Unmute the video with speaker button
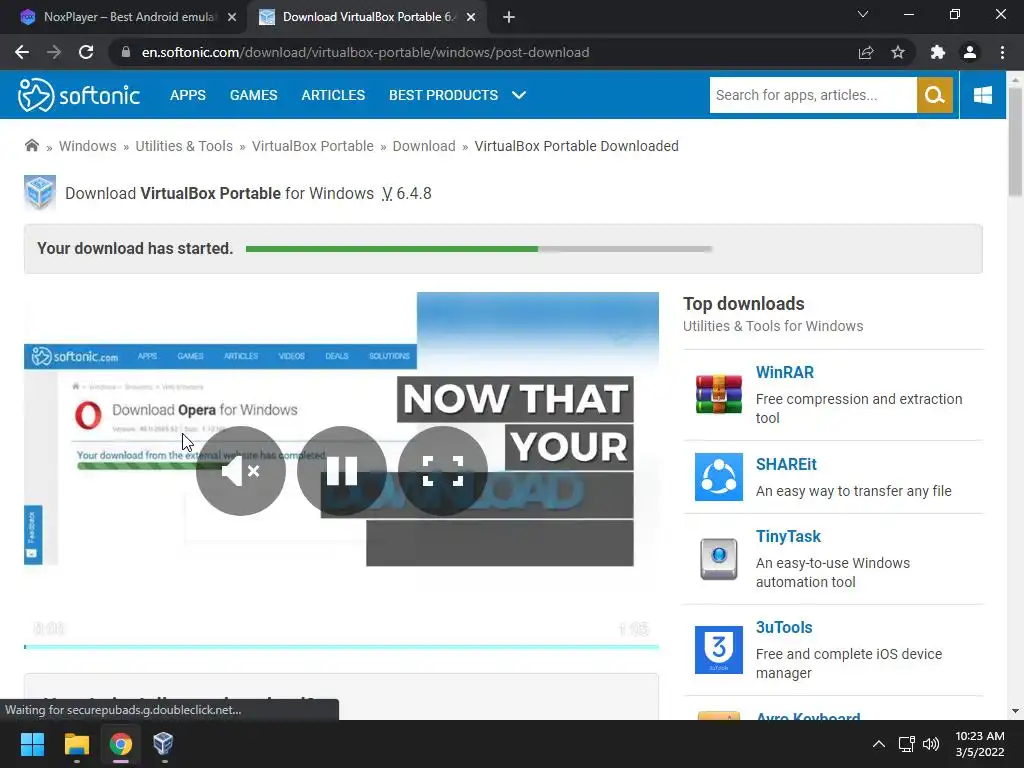The height and width of the screenshot is (768, 1024). click(x=240, y=471)
